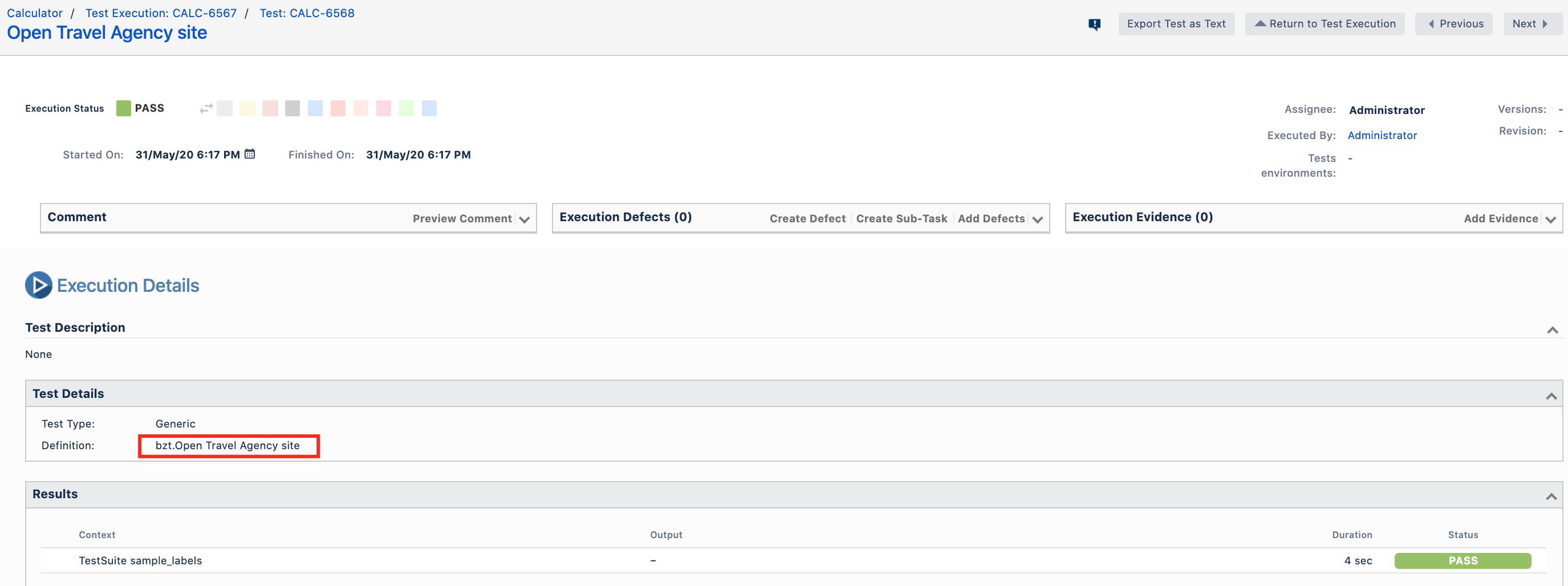
Task: Open the Calculator breadcrumb link
Action: [35, 13]
